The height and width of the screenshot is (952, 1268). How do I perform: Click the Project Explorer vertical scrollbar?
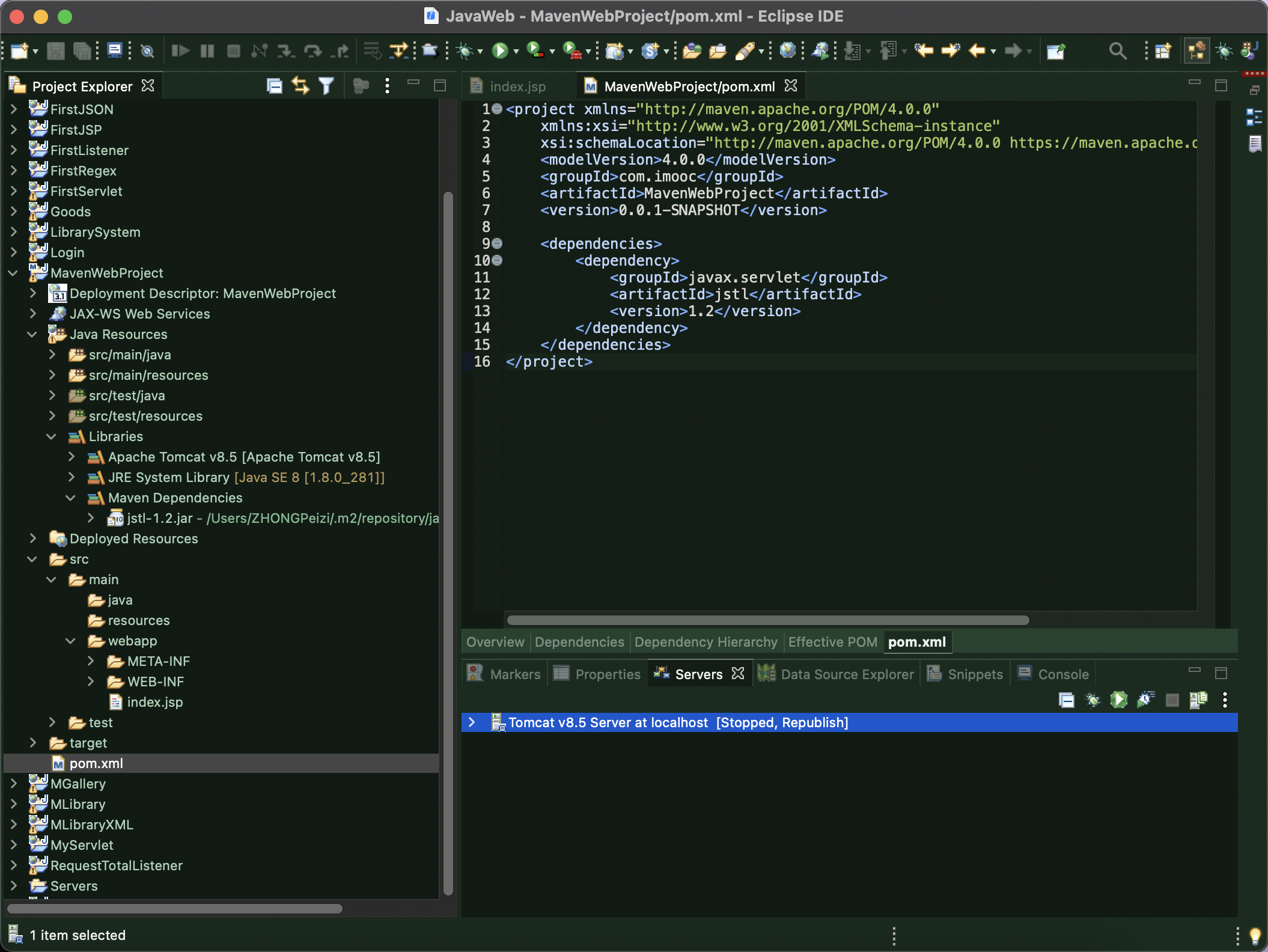click(x=448, y=543)
